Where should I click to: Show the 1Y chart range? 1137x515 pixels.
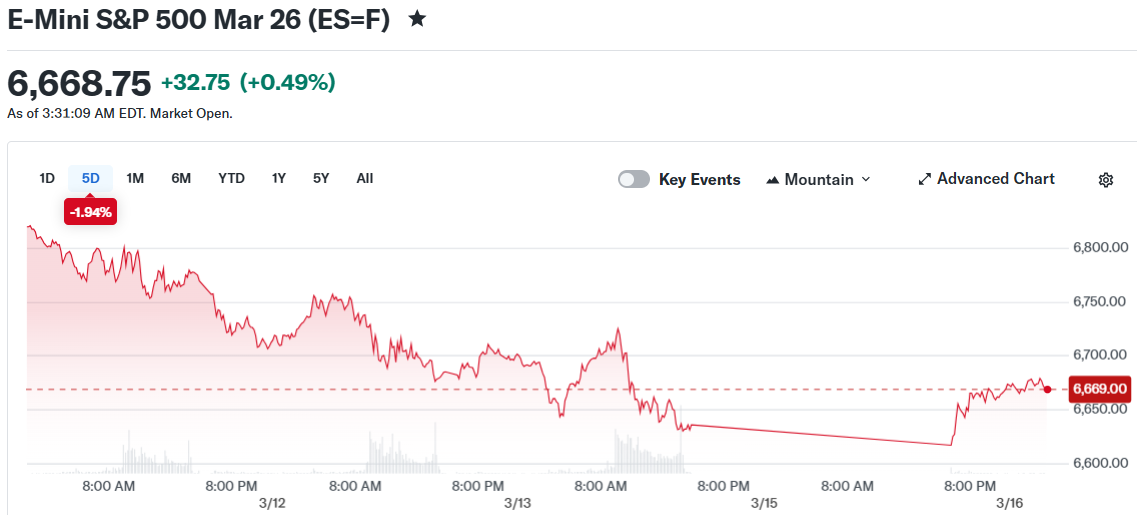pos(279,179)
